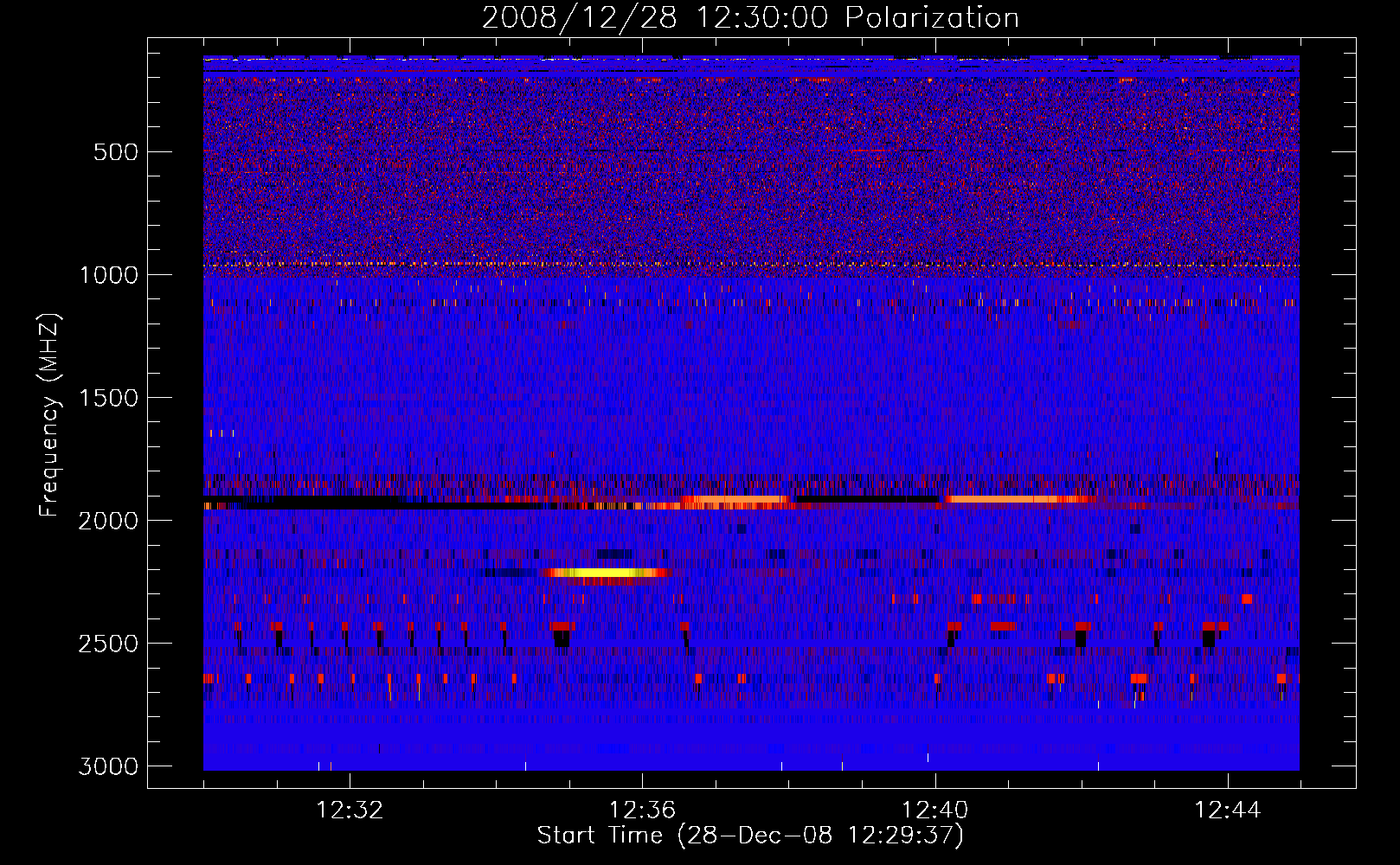Screen dimensions: 1400x865
Task: Click the 'Start Time (28-Dec-08 12:29:37)' label
Action: (750, 836)
